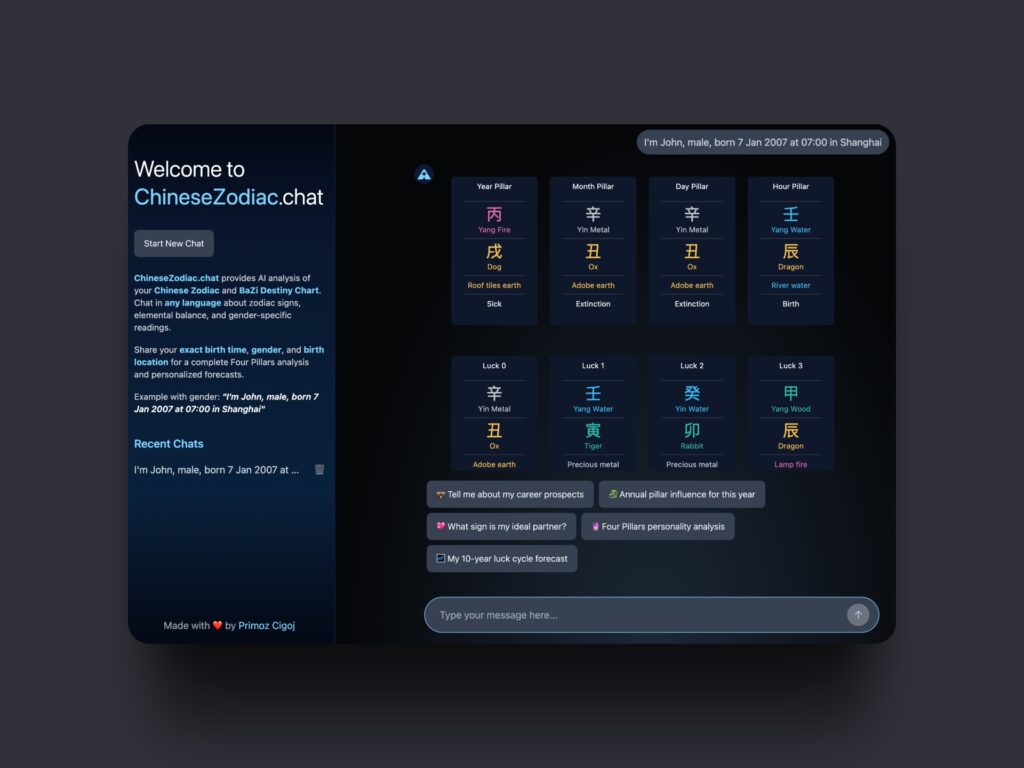Click the Luck 2 Yin Water character
Screen dimensions: 1024x768
tap(692, 393)
